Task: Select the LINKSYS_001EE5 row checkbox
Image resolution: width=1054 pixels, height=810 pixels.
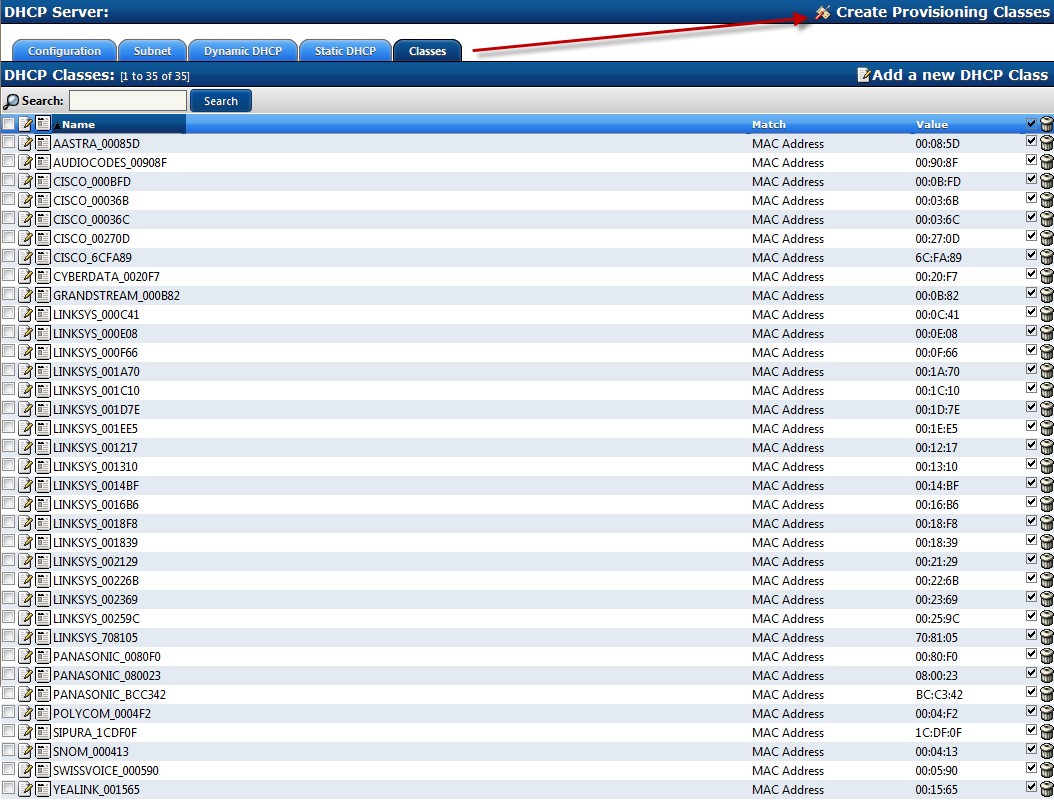Action: click(x=9, y=427)
